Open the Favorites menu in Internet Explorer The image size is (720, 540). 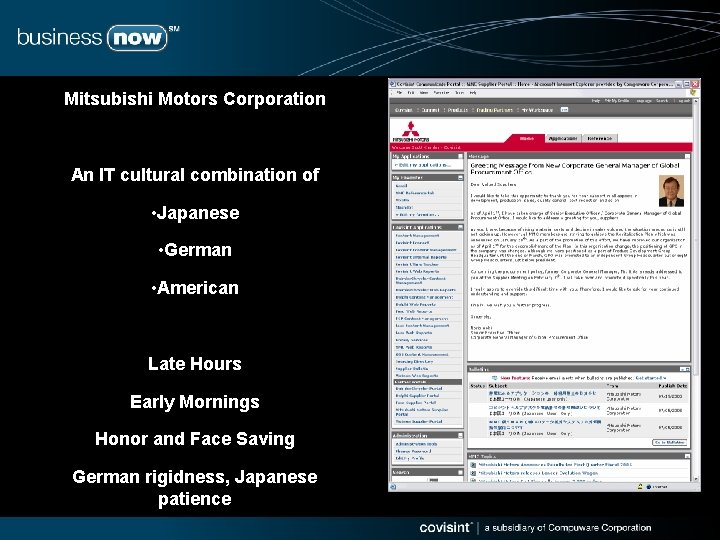coord(441,93)
